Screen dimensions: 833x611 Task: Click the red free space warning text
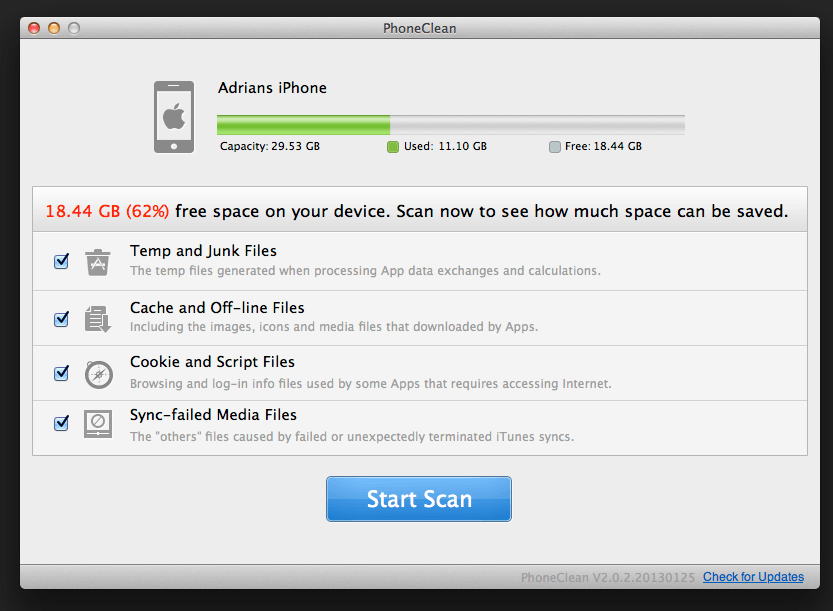(107, 211)
